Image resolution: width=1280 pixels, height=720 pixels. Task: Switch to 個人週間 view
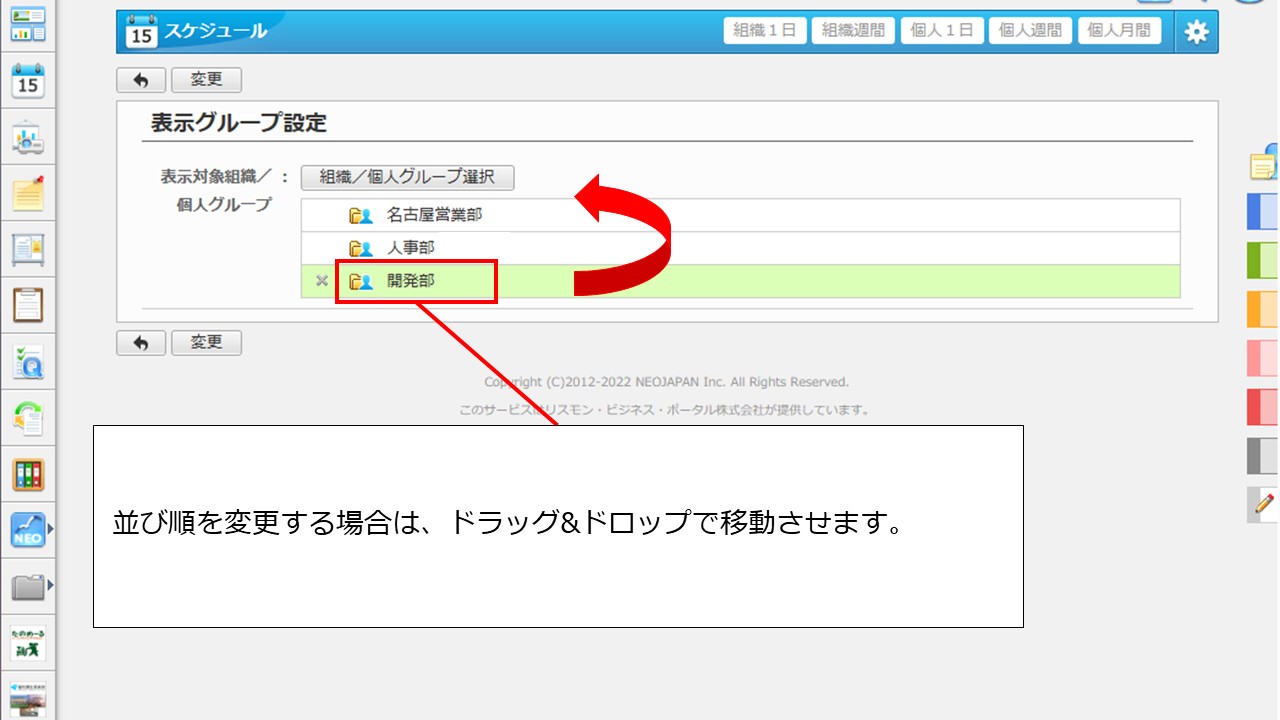[1030, 31]
